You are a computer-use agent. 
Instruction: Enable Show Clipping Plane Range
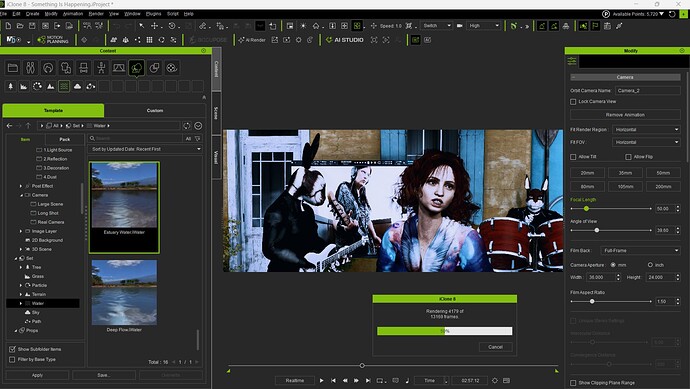(573, 383)
